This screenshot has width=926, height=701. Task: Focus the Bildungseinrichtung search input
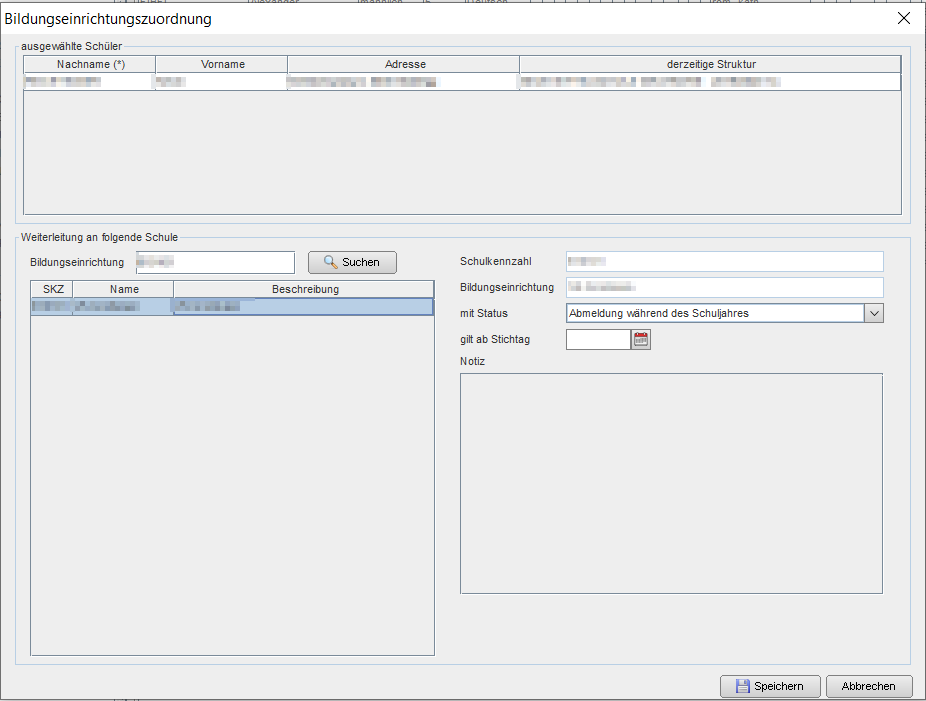(x=215, y=262)
